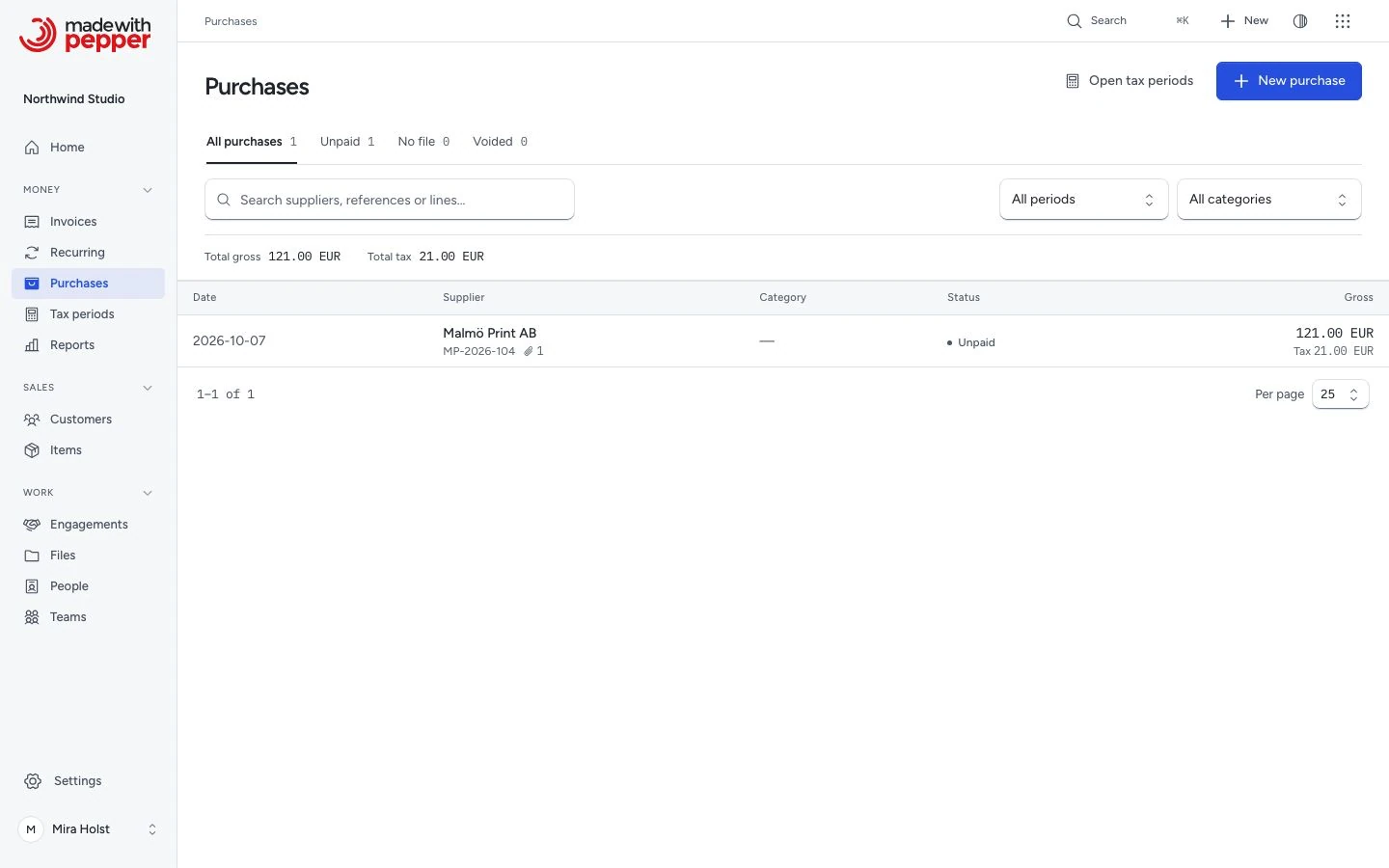Open Engagements in the sidebar
This screenshot has height=868, width=1389.
pos(88,525)
